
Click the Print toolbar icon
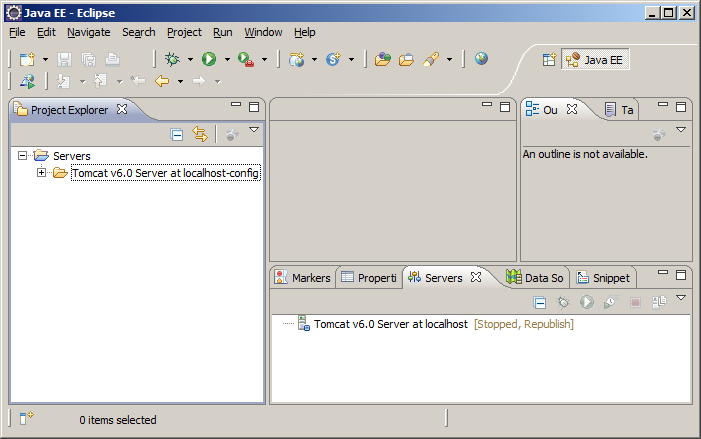(112, 59)
